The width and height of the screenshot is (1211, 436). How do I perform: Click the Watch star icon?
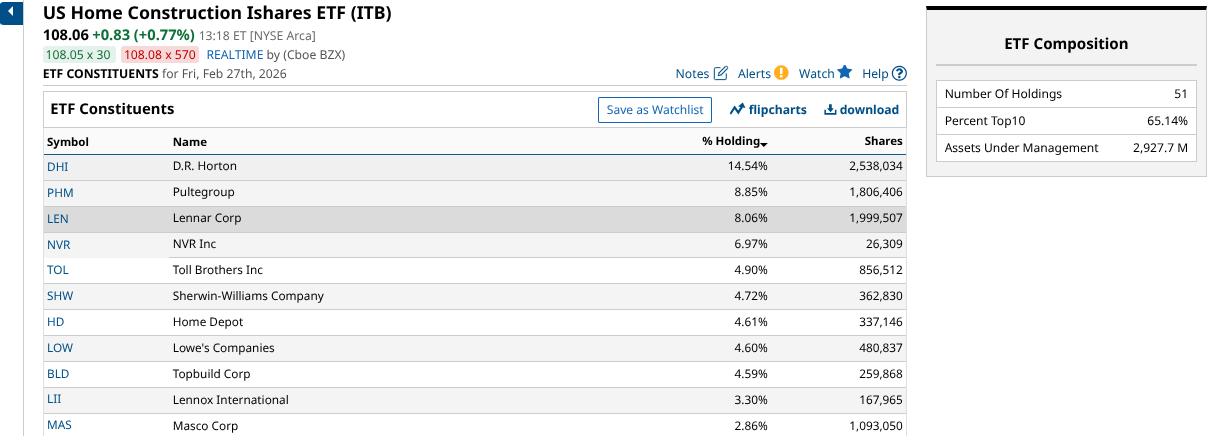click(x=845, y=73)
